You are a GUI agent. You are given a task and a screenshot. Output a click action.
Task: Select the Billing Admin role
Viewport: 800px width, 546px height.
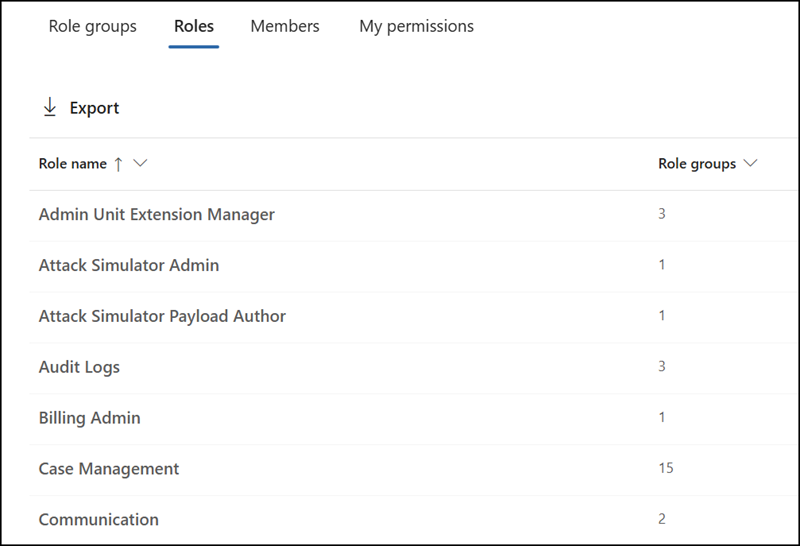click(90, 418)
